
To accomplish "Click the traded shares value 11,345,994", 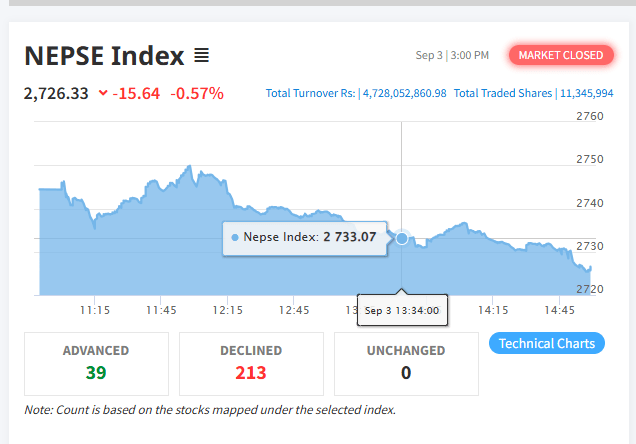I will click(x=587, y=93).
